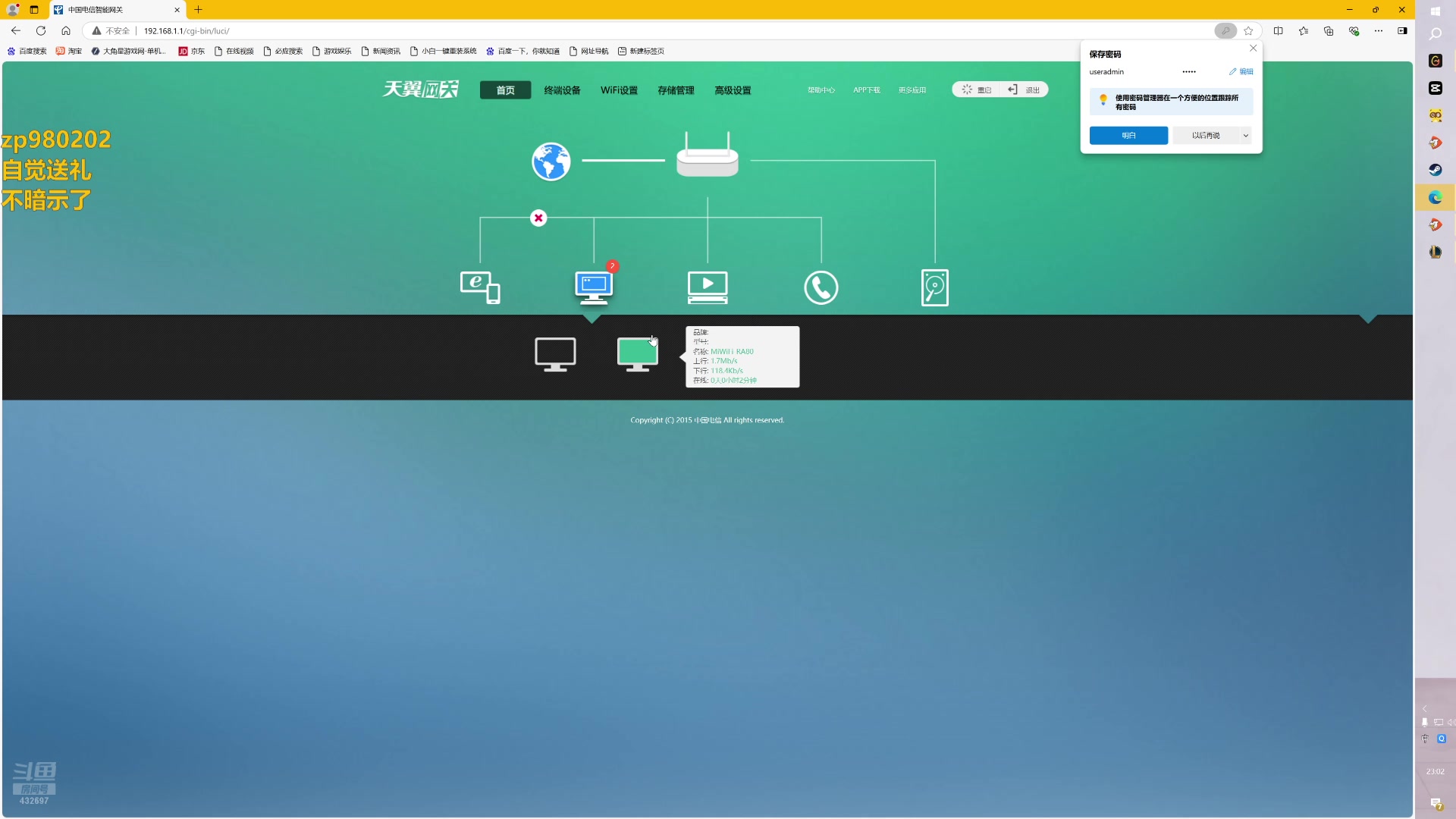Open the storage hard disk icon
The image size is (1456, 819).
935,287
